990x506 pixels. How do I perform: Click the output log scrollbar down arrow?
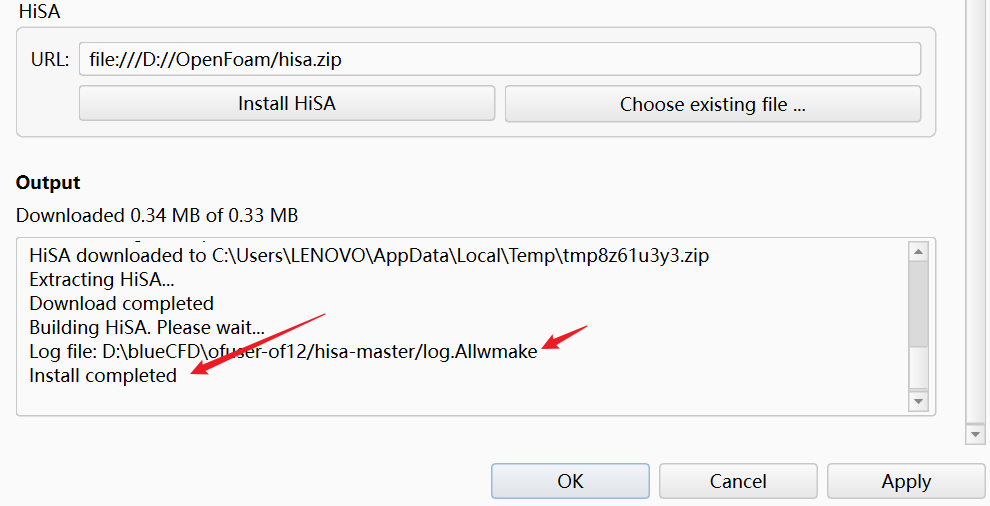(x=918, y=401)
